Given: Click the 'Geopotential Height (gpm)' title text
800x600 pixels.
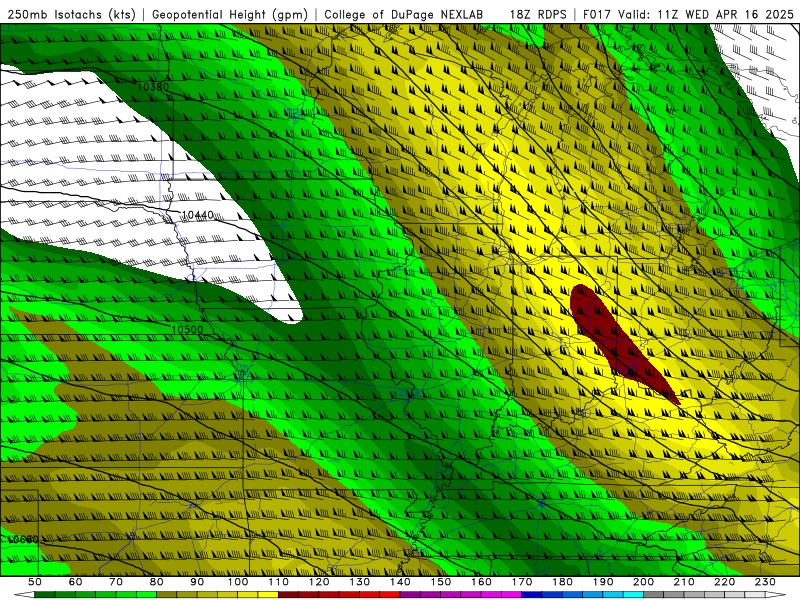Looking at the screenshot, I should 230,15.
